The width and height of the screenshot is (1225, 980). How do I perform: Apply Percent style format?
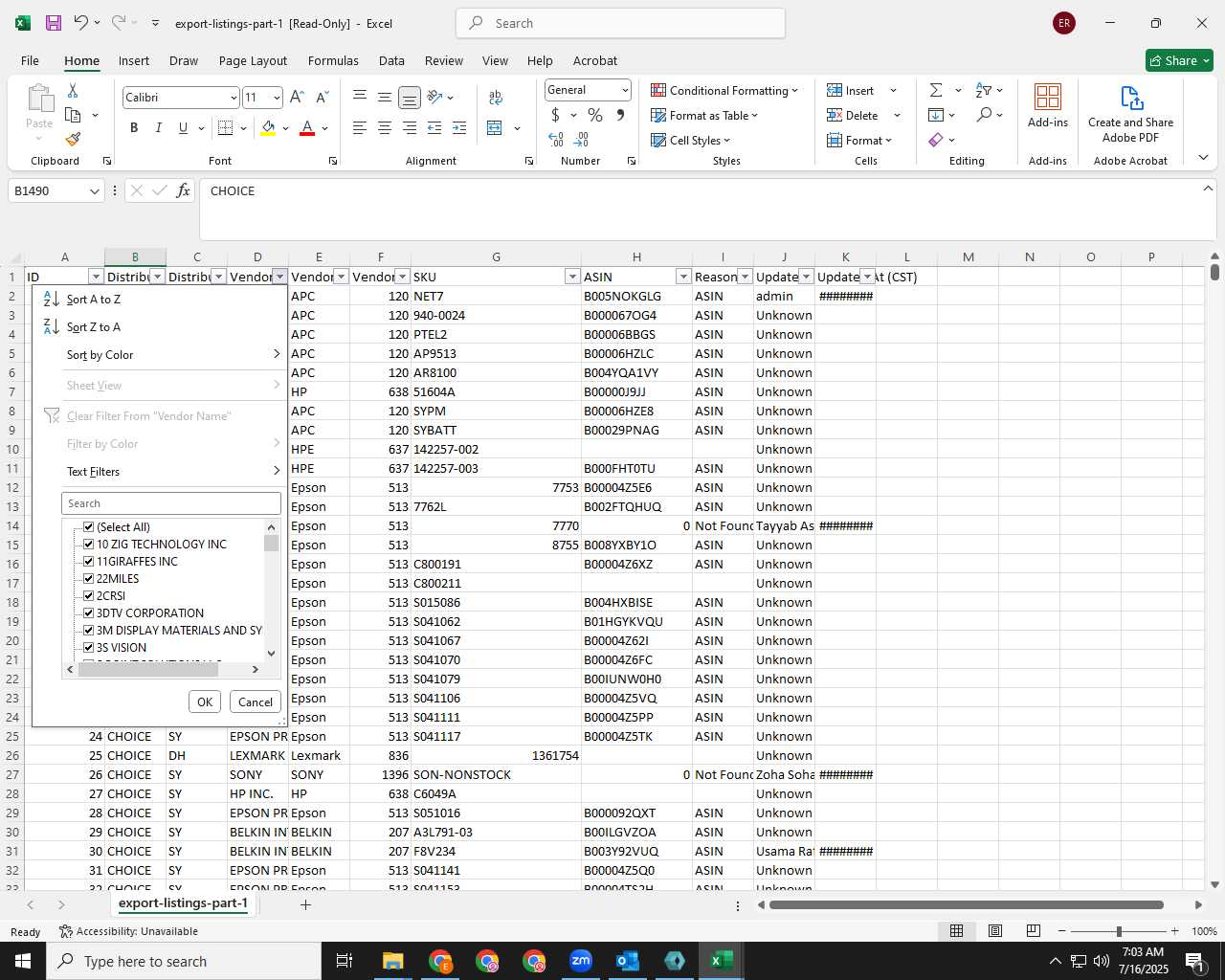595,115
